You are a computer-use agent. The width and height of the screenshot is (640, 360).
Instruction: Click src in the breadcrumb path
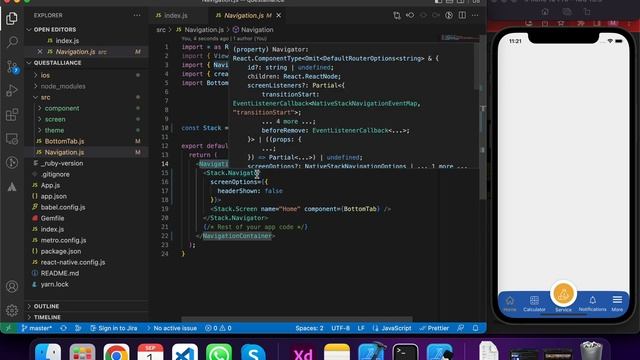(x=161, y=30)
